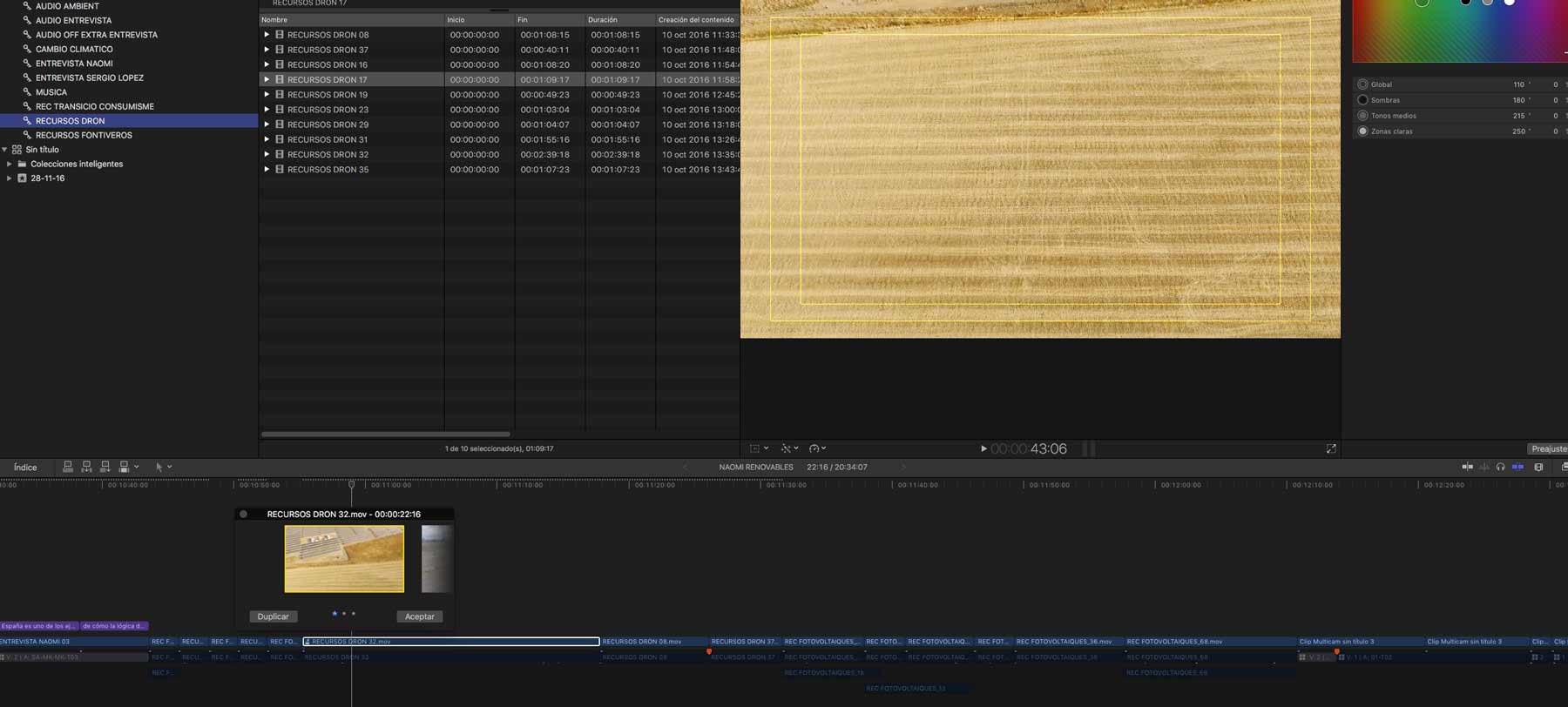
Task: Open the enhancements wand dropdown below viewer
Action: (789, 448)
